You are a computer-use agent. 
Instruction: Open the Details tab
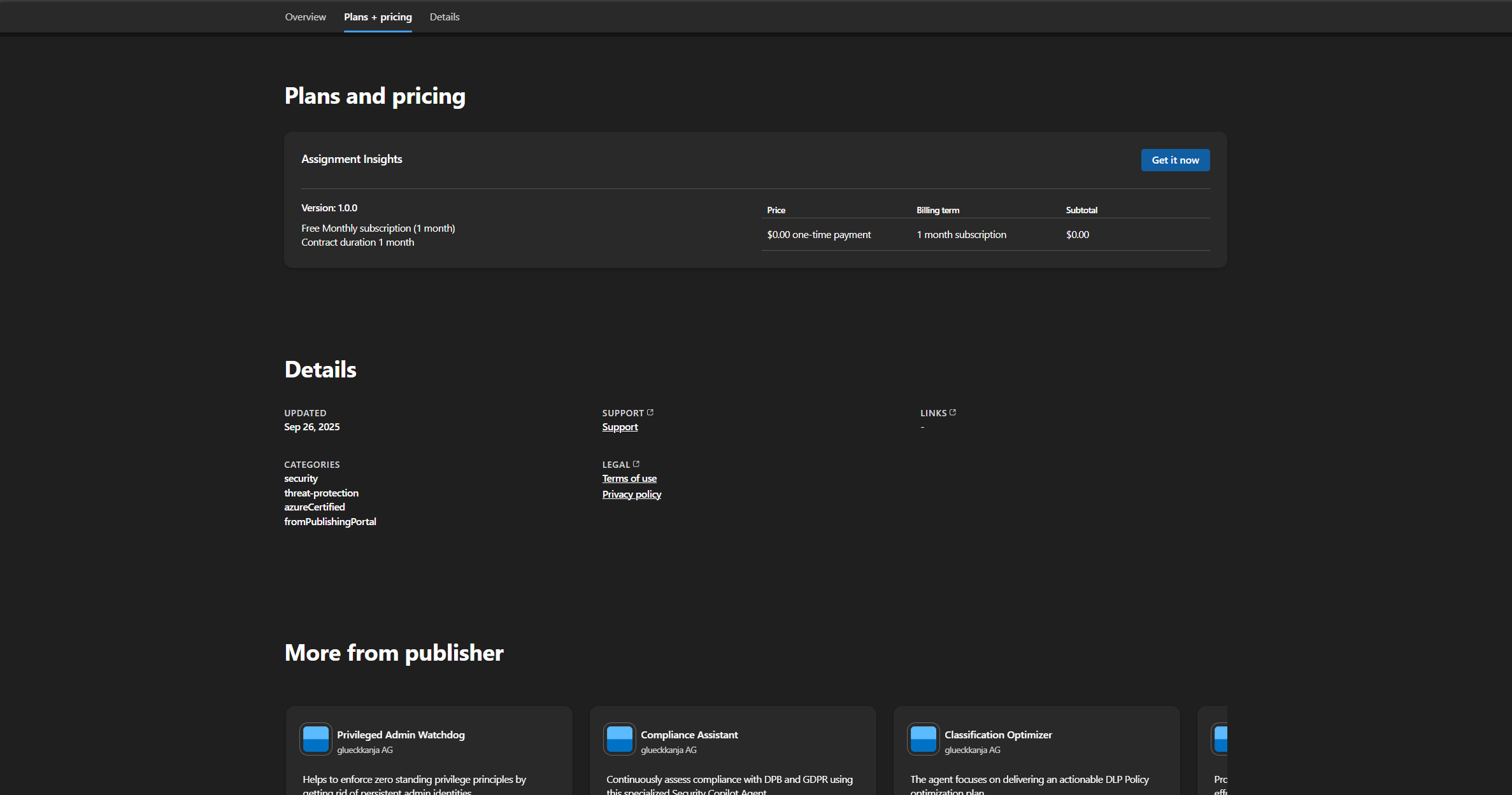tap(445, 17)
